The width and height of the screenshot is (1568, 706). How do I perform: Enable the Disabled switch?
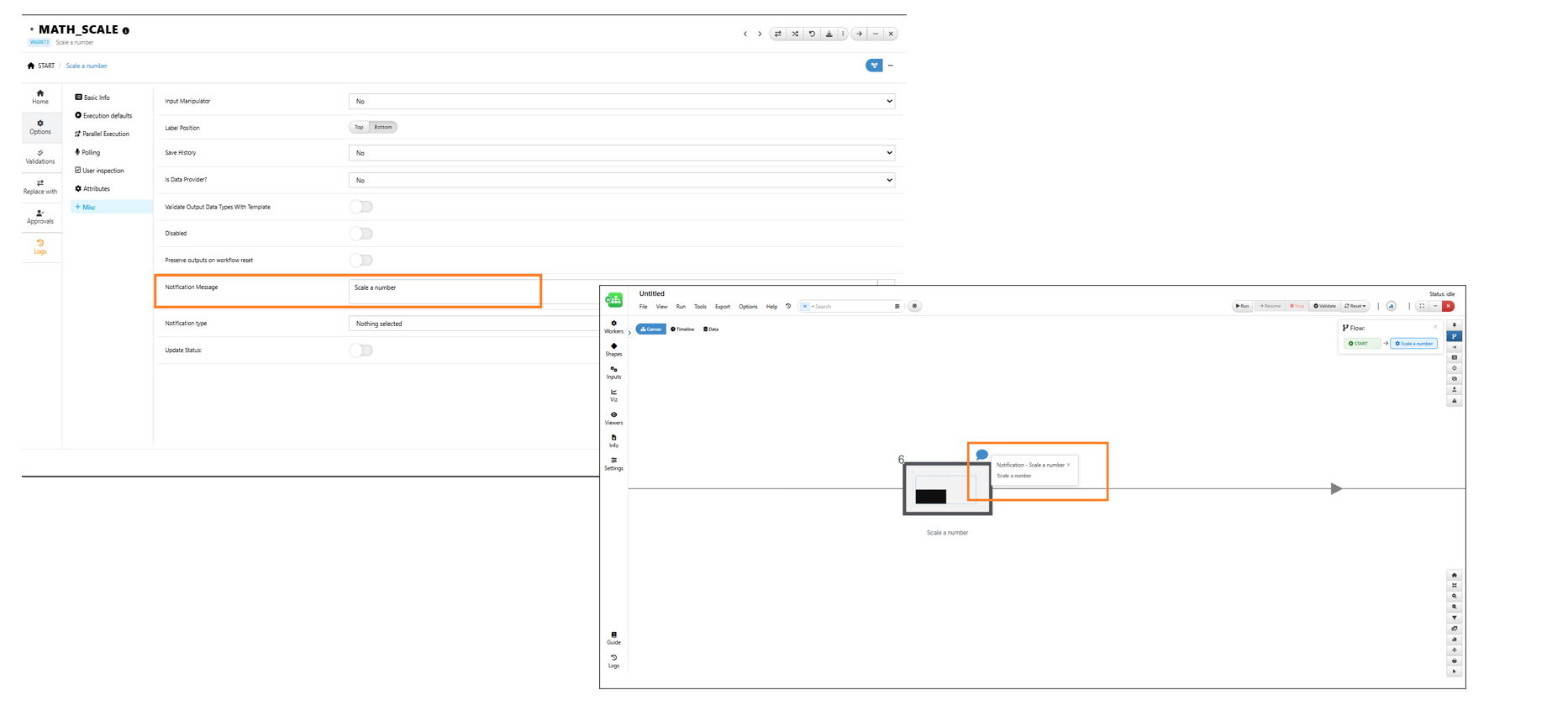[361, 234]
